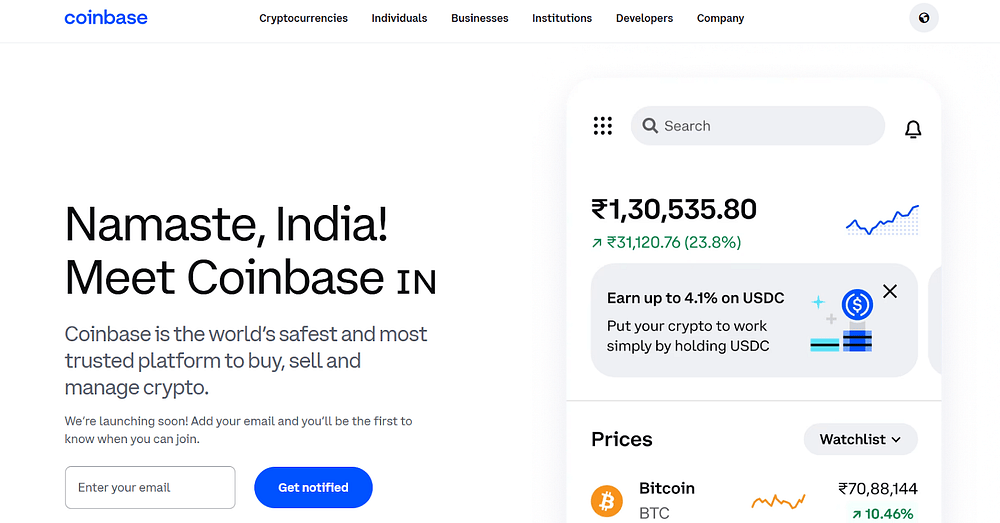Open the globe language selector

tap(924, 18)
